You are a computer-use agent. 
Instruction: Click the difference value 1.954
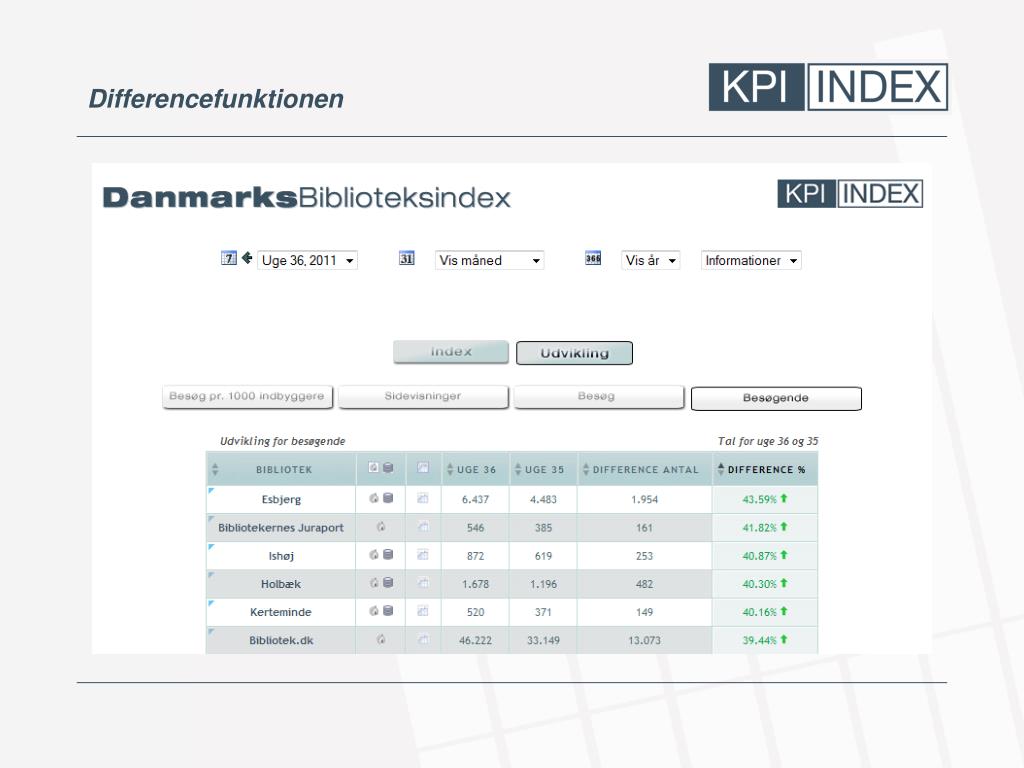(x=645, y=500)
